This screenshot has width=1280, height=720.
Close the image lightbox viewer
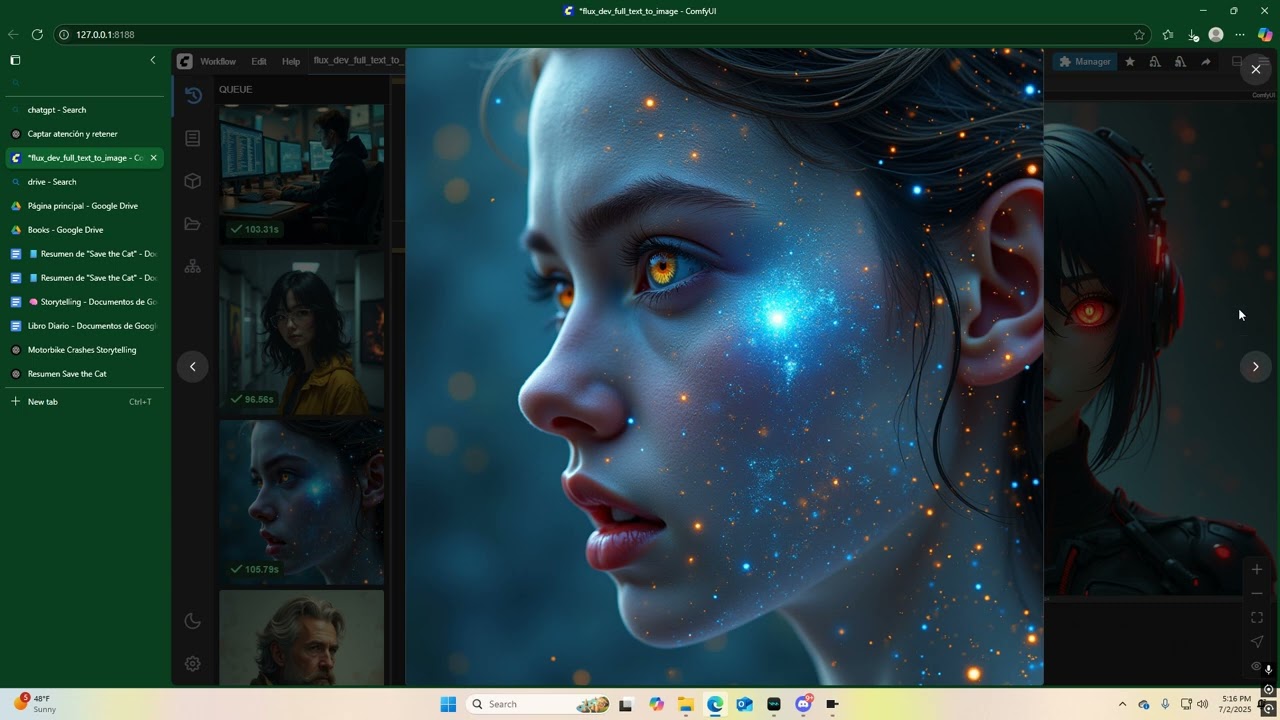[x=1256, y=69]
